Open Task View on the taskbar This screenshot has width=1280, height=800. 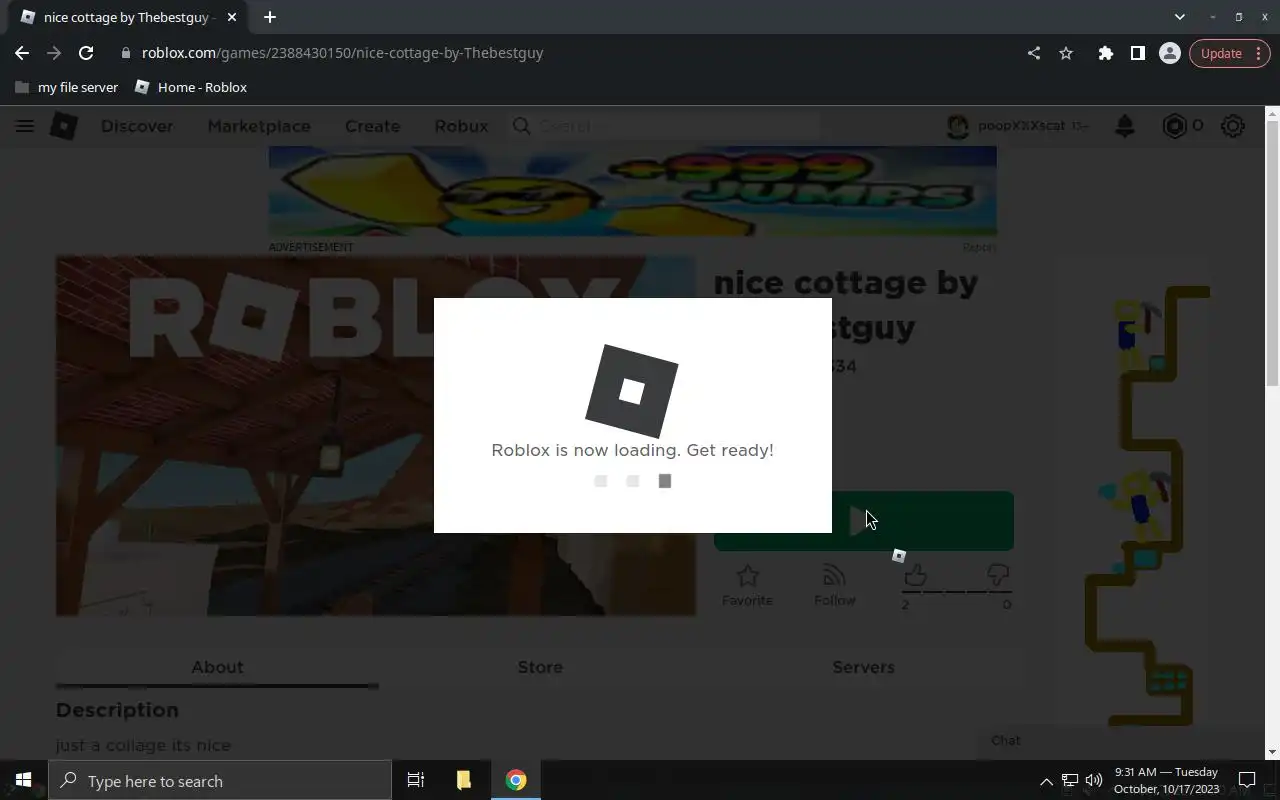(x=416, y=780)
